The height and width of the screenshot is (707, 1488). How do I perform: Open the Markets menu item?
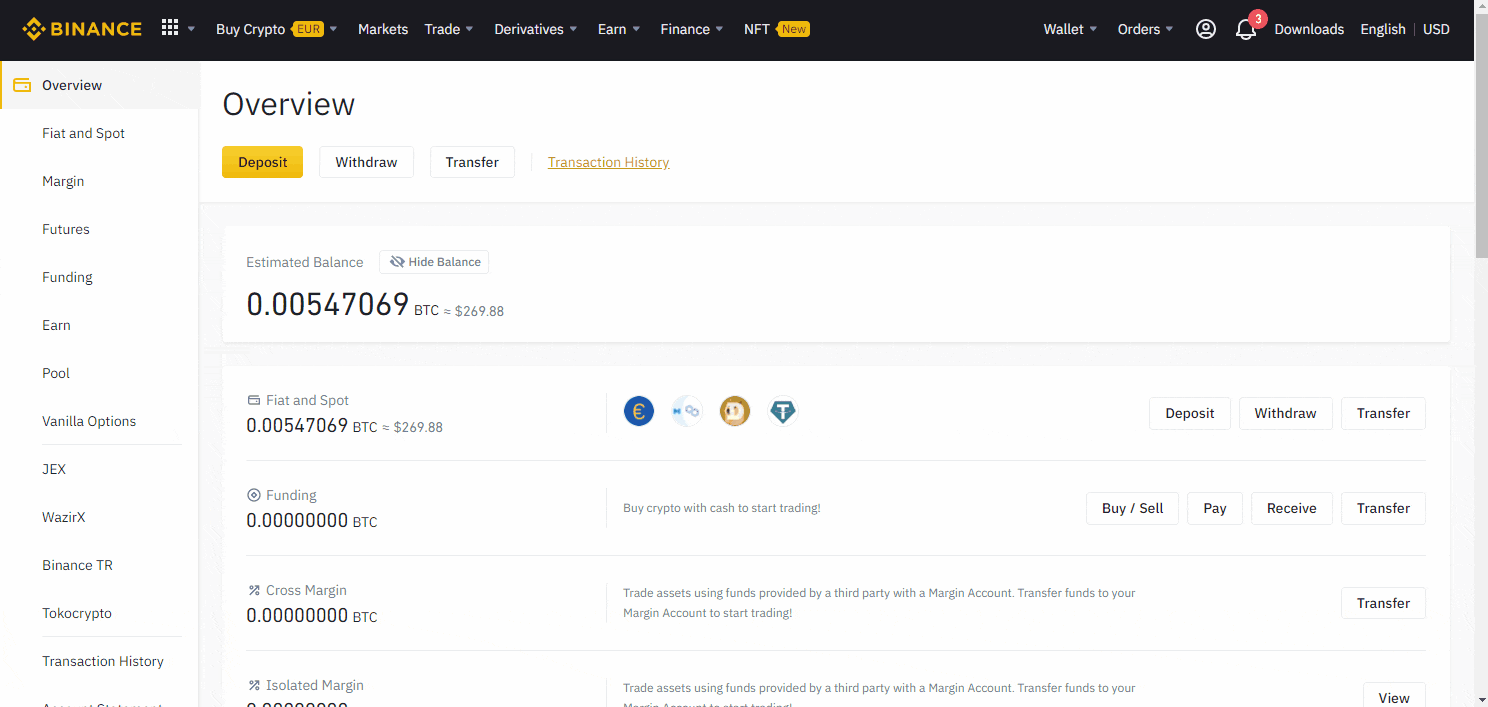click(x=383, y=29)
